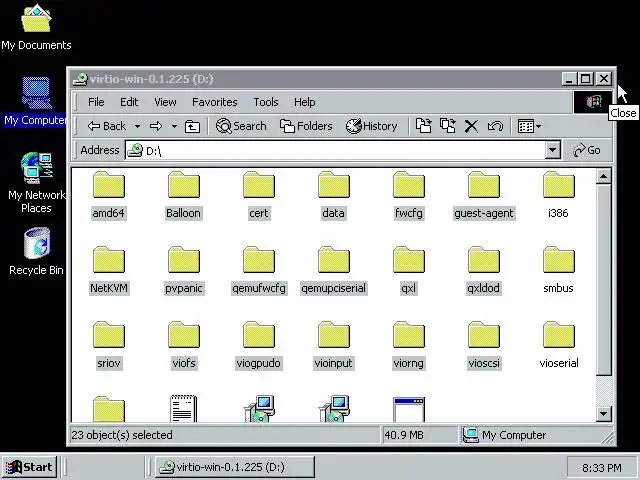Open the Views dropdown button
This screenshot has width=640, height=480.
pos(529,126)
